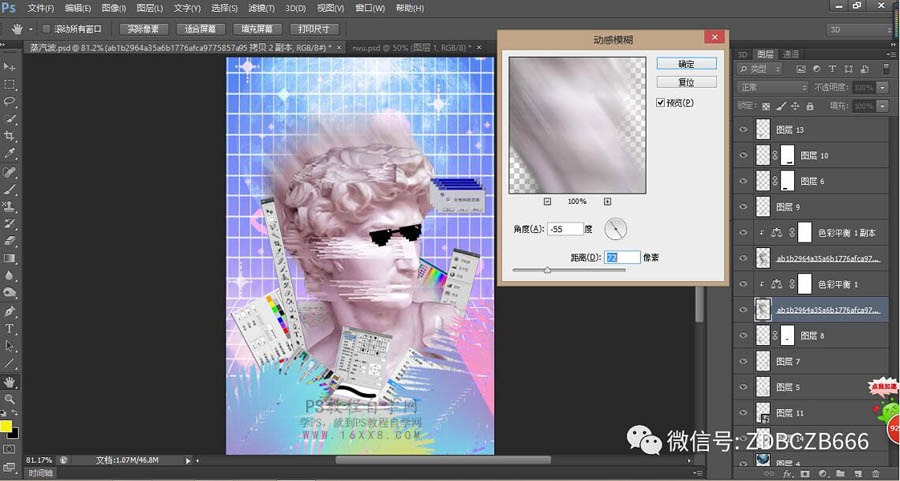The image size is (900, 481).
Task: Zoom out the motion blur preview
Action: (547, 201)
